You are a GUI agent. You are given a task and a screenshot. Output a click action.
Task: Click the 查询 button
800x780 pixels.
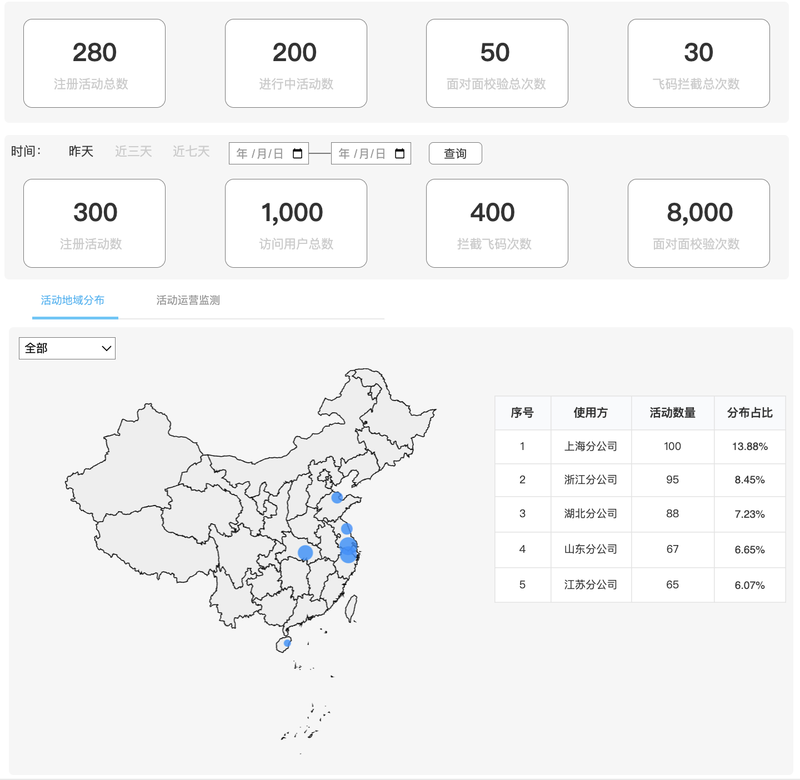[455, 154]
